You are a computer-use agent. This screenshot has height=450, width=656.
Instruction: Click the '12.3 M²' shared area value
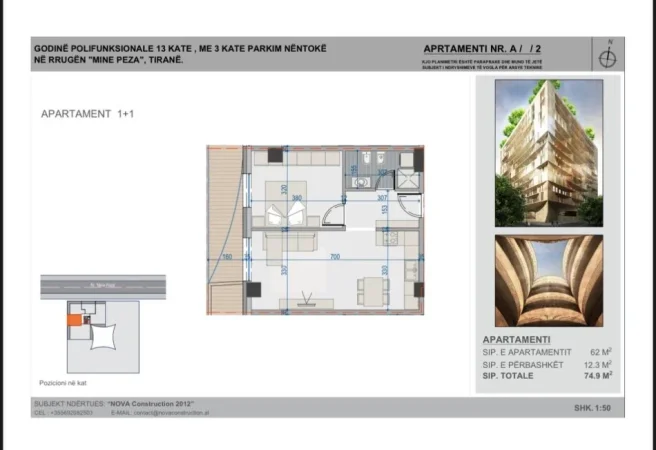pyautogui.click(x=598, y=364)
